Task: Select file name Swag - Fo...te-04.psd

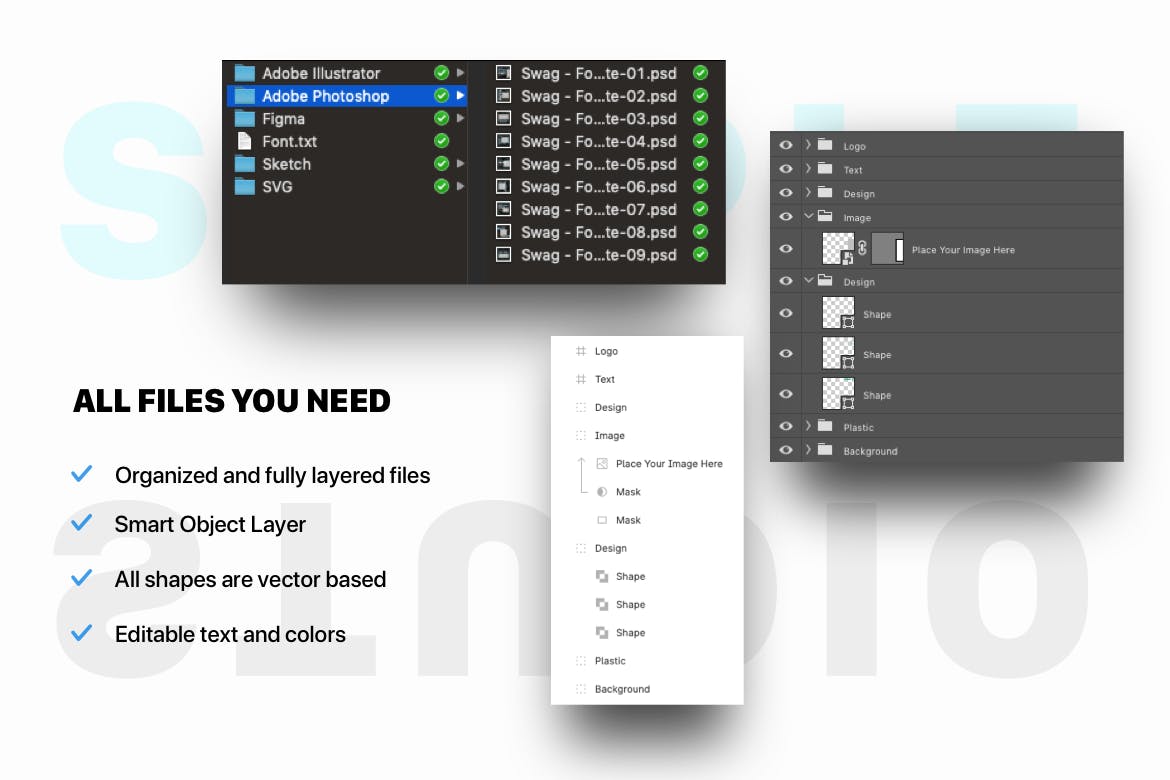Action: click(x=598, y=141)
